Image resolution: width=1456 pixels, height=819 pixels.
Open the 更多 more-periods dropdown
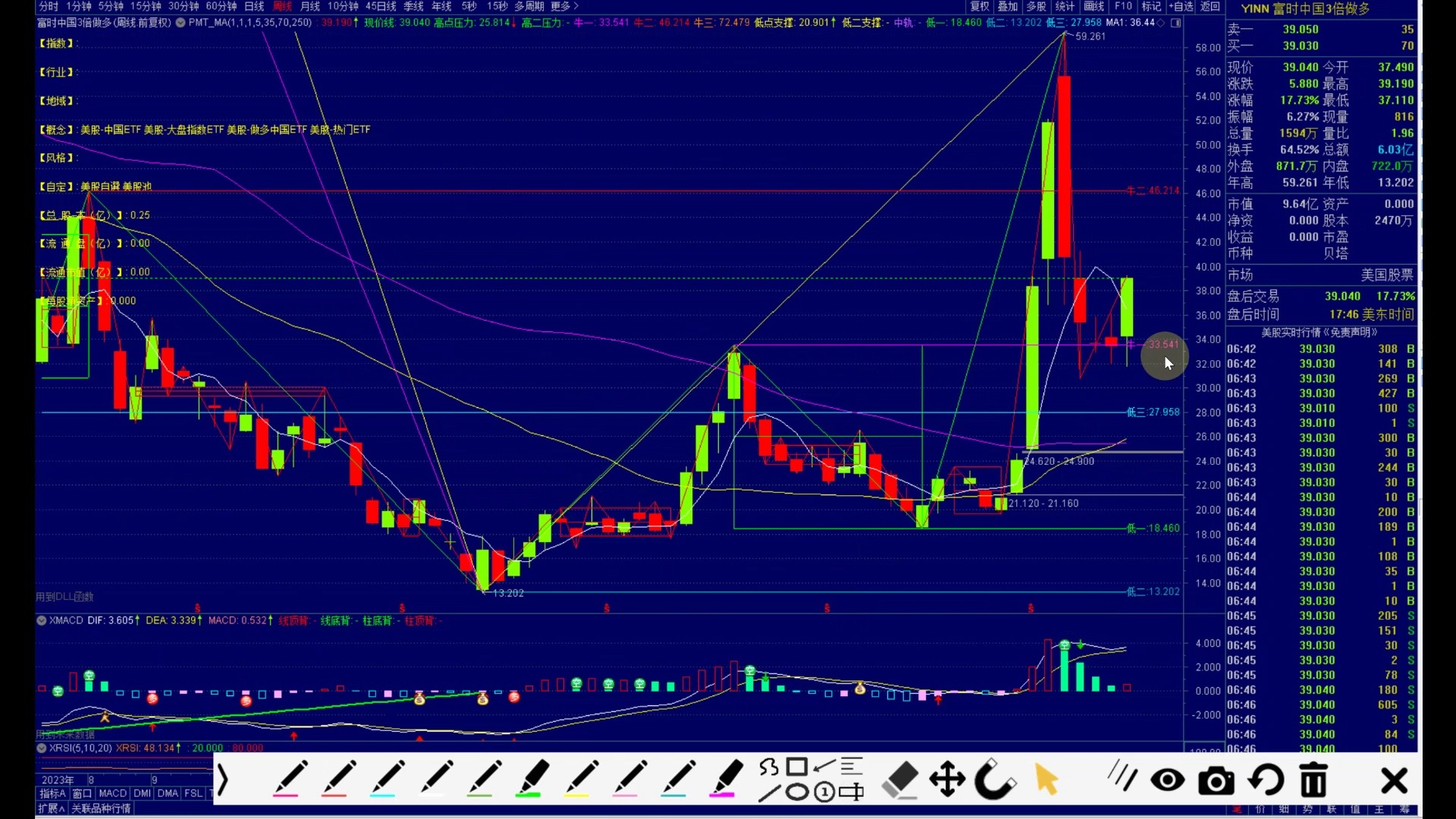(x=565, y=6)
